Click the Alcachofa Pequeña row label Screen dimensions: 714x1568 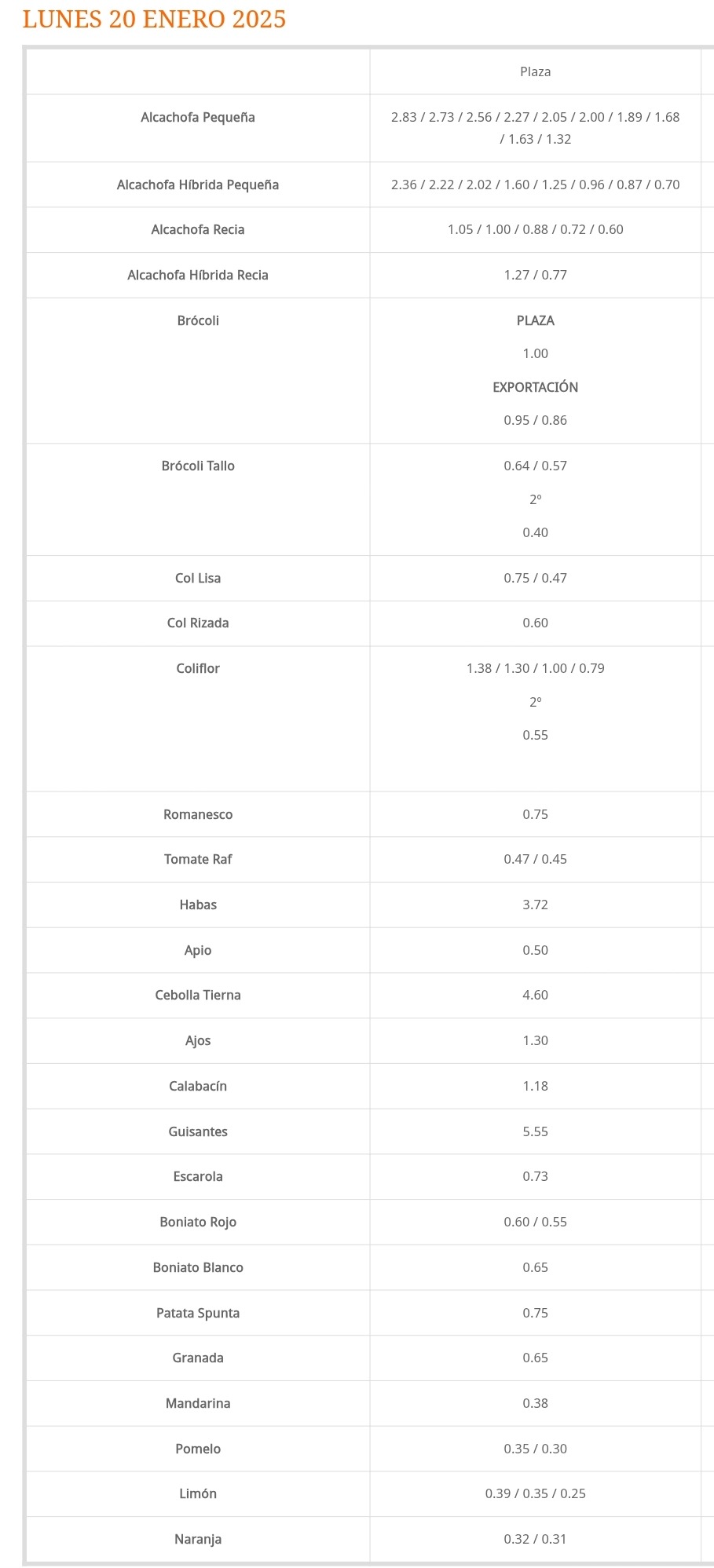[198, 117]
